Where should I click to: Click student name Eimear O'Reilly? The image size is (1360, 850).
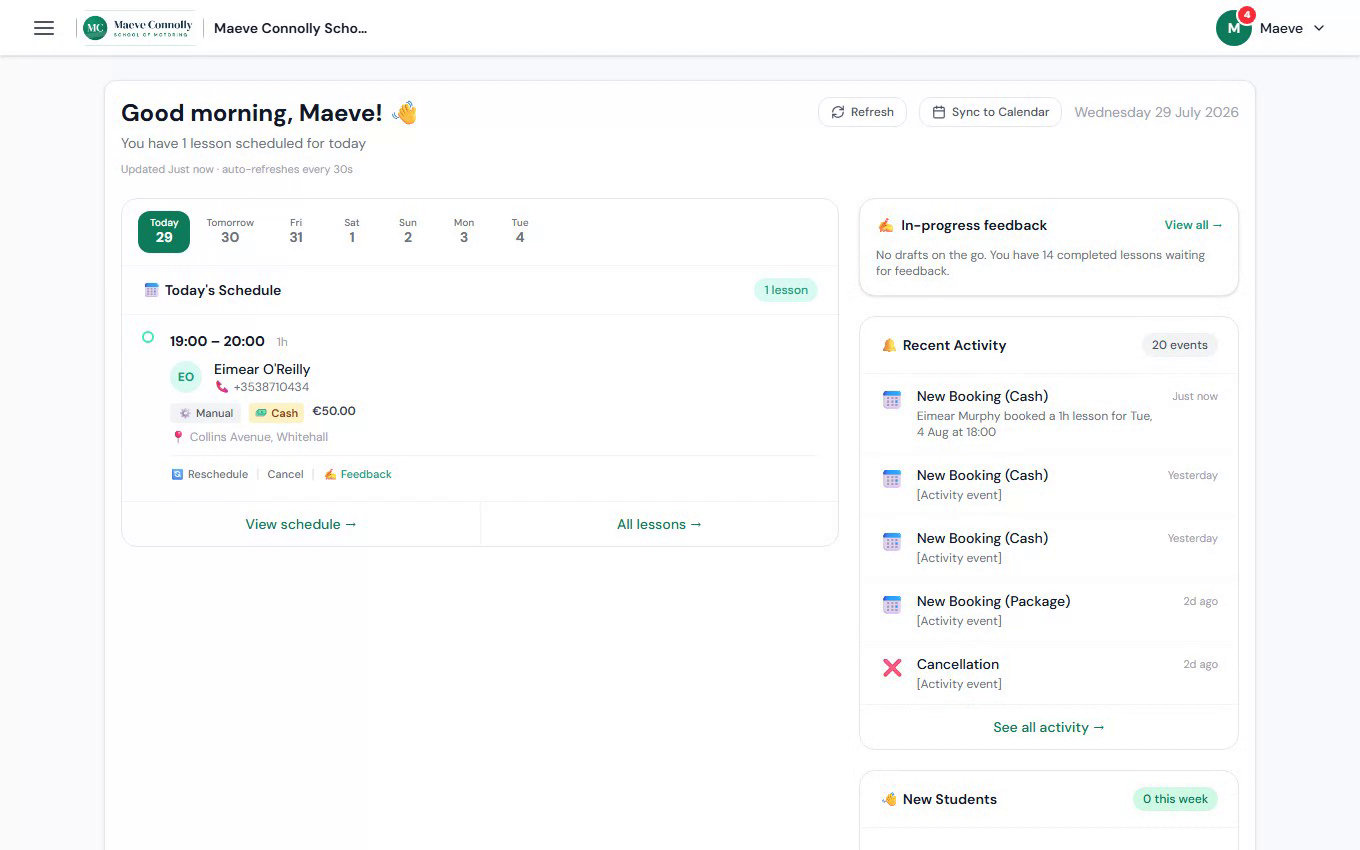pyautogui.click(x=262, y=369)
